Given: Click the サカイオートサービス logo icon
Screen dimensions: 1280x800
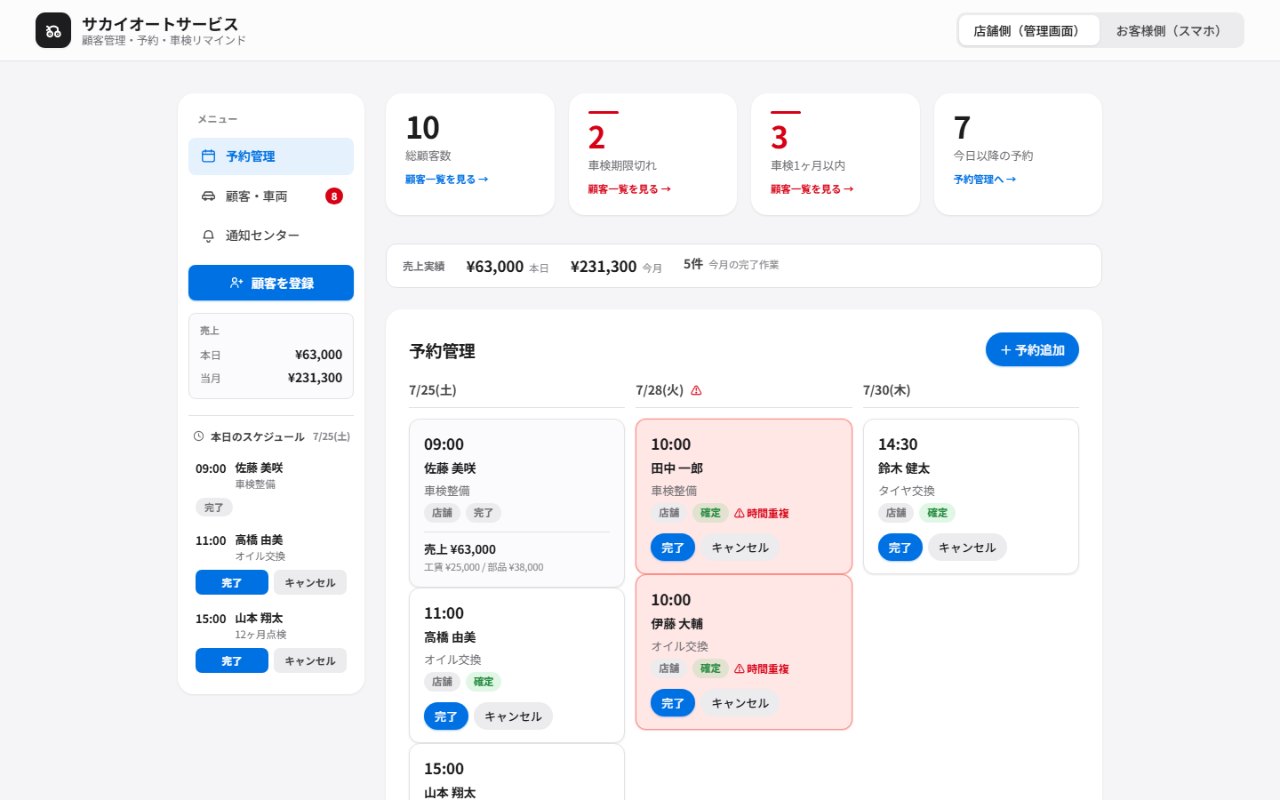Looking at the screenshot, I should (53, 30).
